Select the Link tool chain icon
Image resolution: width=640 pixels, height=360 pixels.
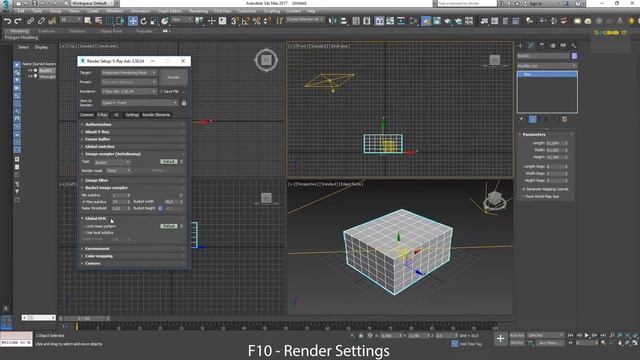[x=31, y=21]
